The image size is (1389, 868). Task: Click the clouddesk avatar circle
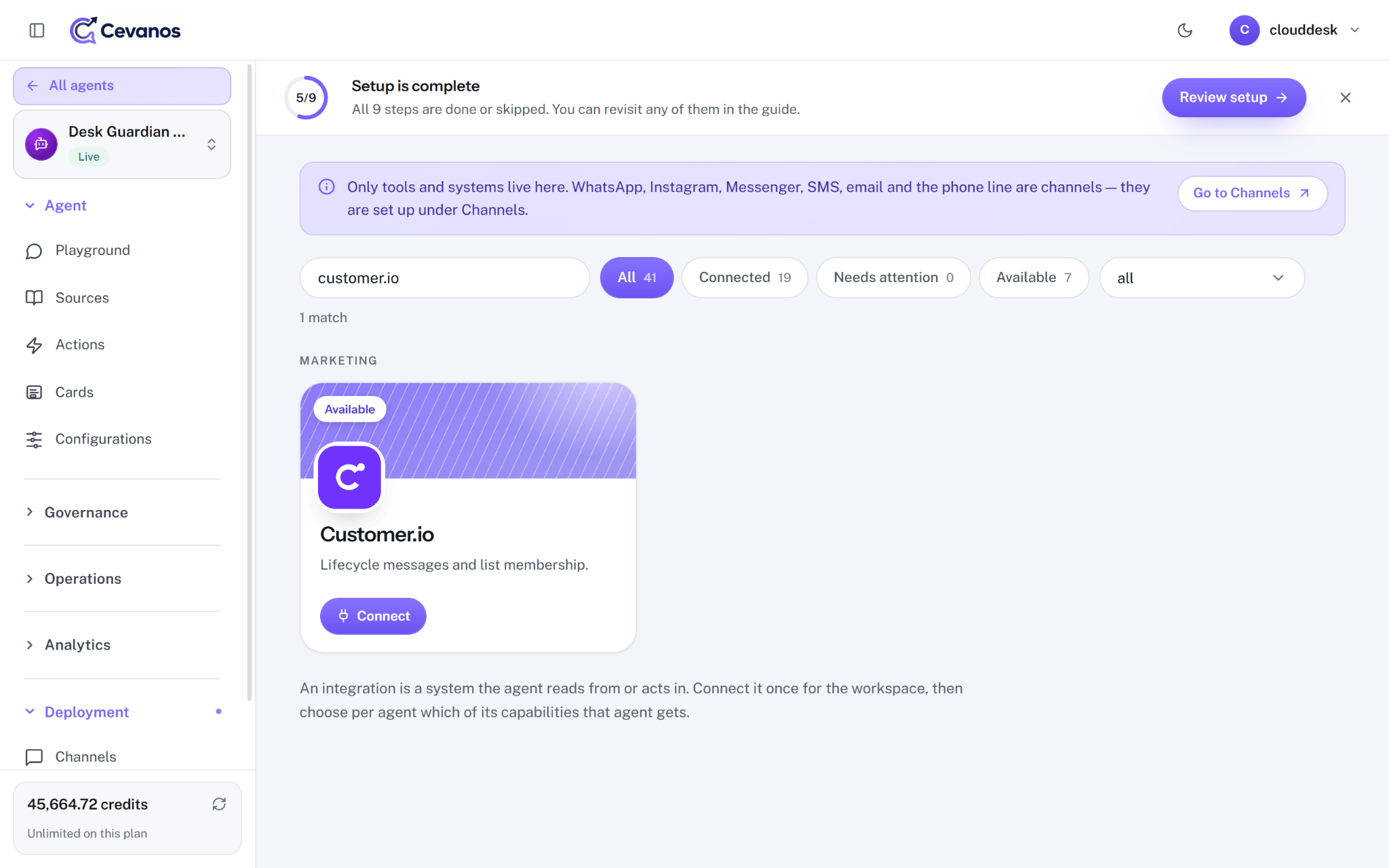(1244, 30)
